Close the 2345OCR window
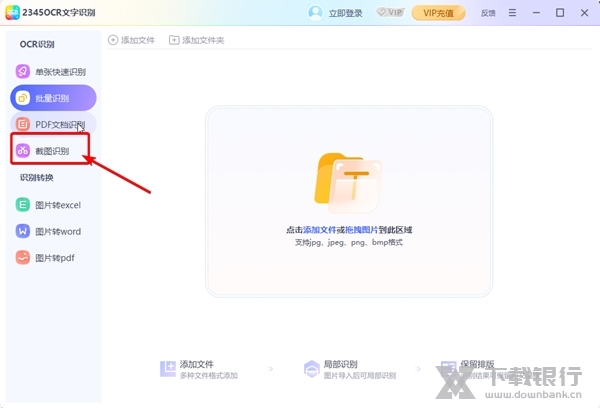Image resolution: width=600 pixels, height=408 pixels. [584, 13]
